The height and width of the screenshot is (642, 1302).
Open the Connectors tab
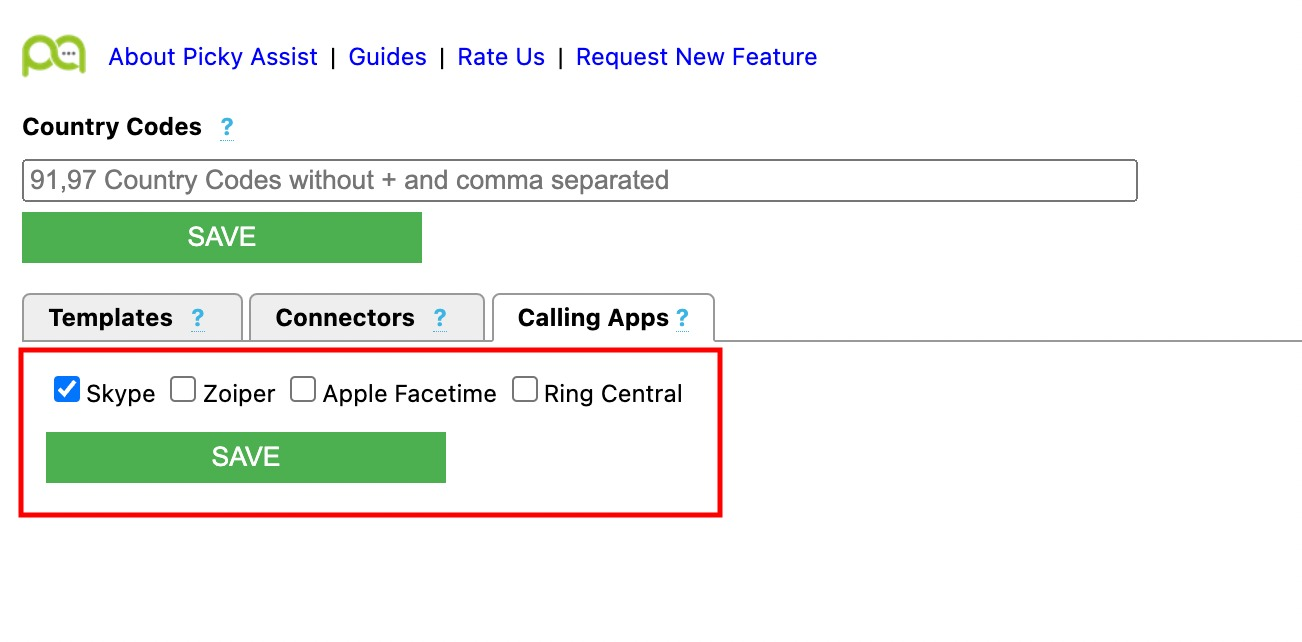[x=366, y=318]
